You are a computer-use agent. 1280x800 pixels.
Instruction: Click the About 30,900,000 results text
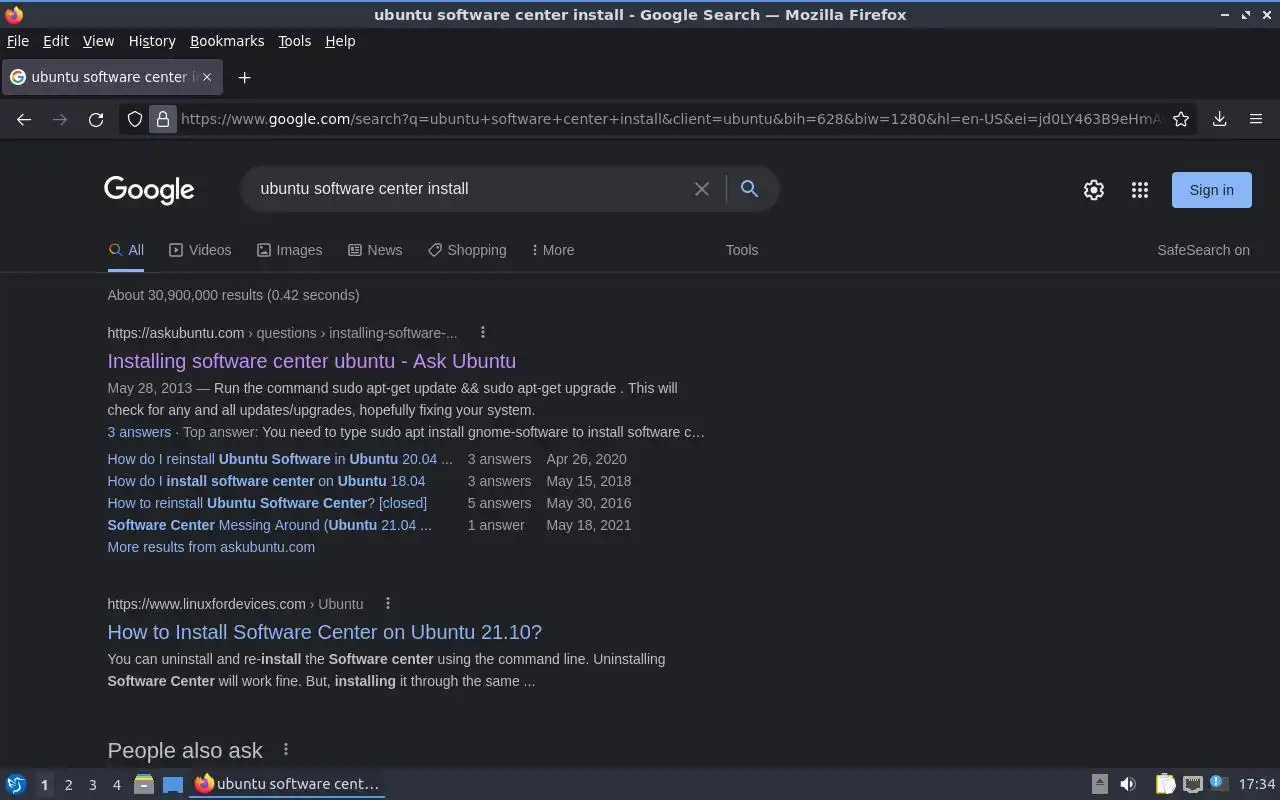pos(233,295)
